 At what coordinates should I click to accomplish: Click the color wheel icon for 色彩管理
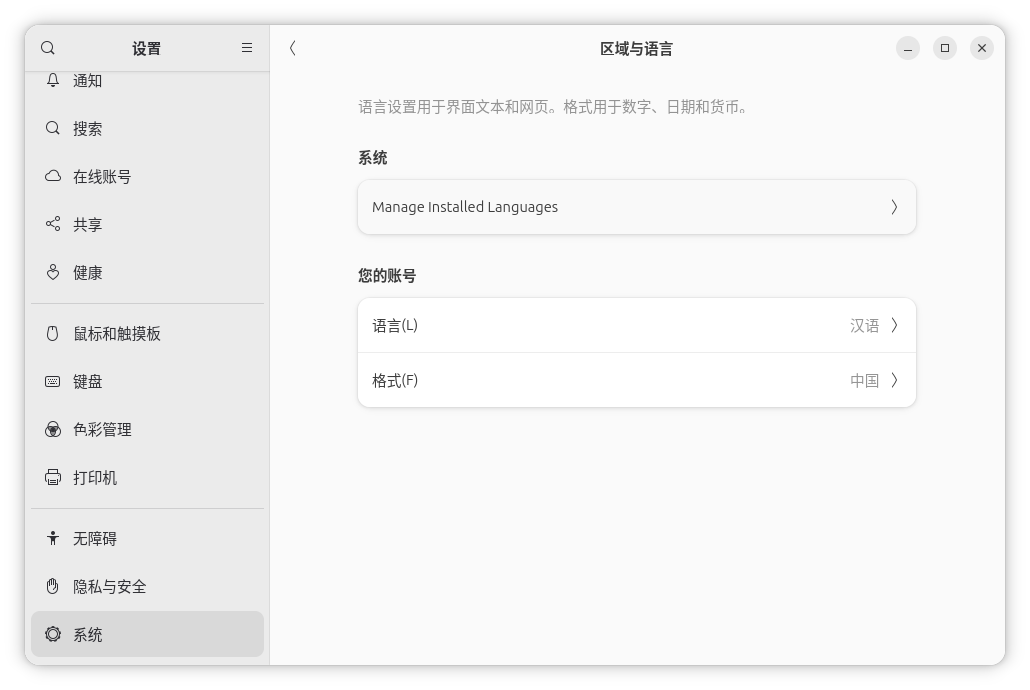click(53, 430)
